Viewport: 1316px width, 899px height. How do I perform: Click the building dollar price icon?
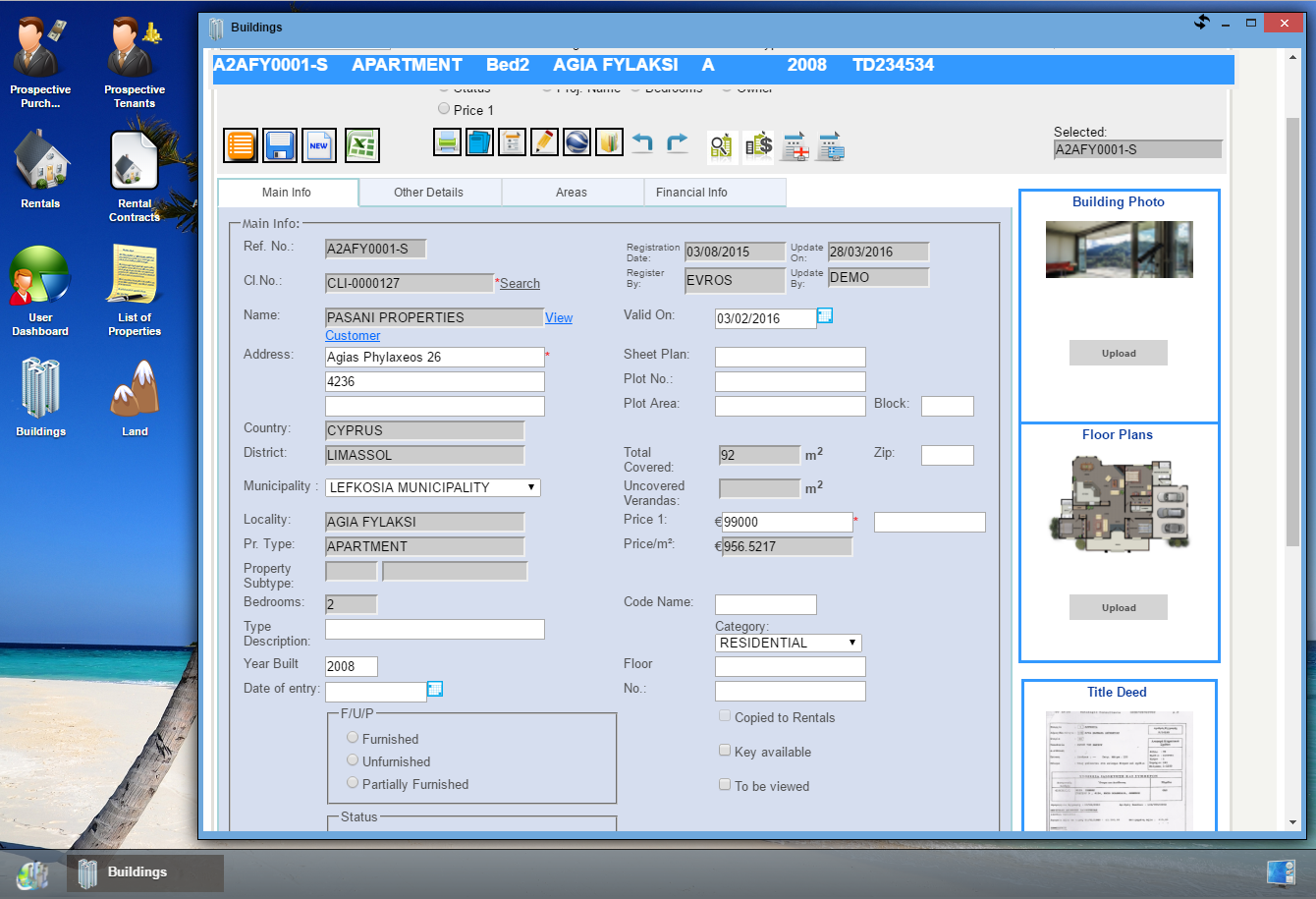758,146
